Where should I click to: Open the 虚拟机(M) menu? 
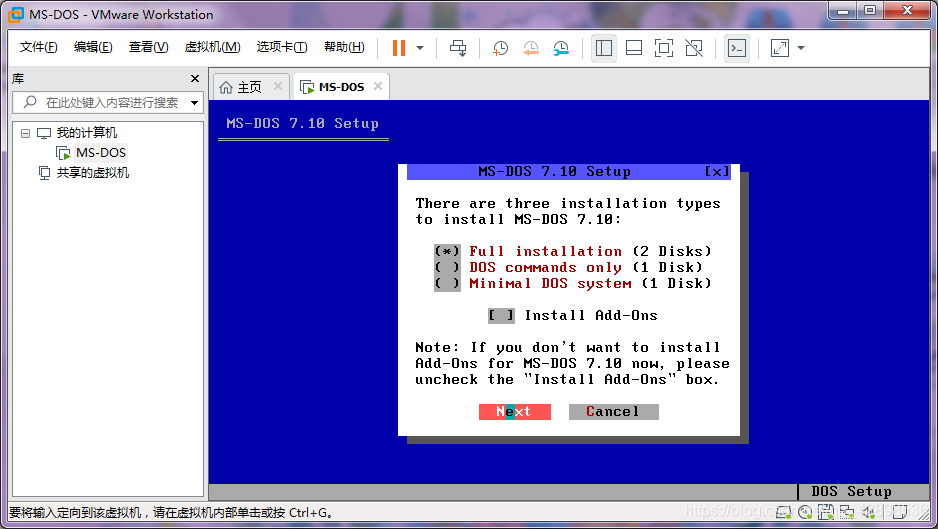tap(212, 47)
